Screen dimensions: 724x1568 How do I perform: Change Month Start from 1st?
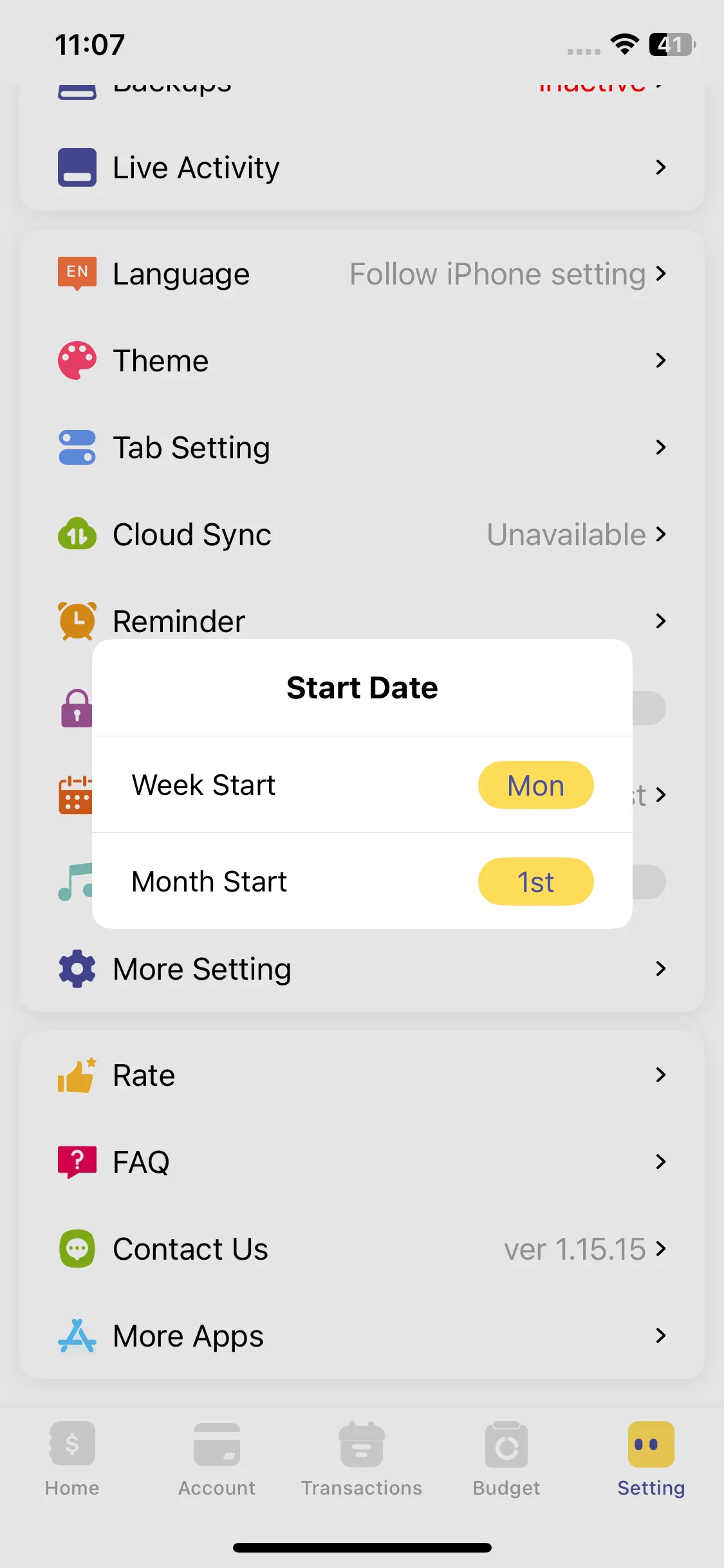point(535,882)
